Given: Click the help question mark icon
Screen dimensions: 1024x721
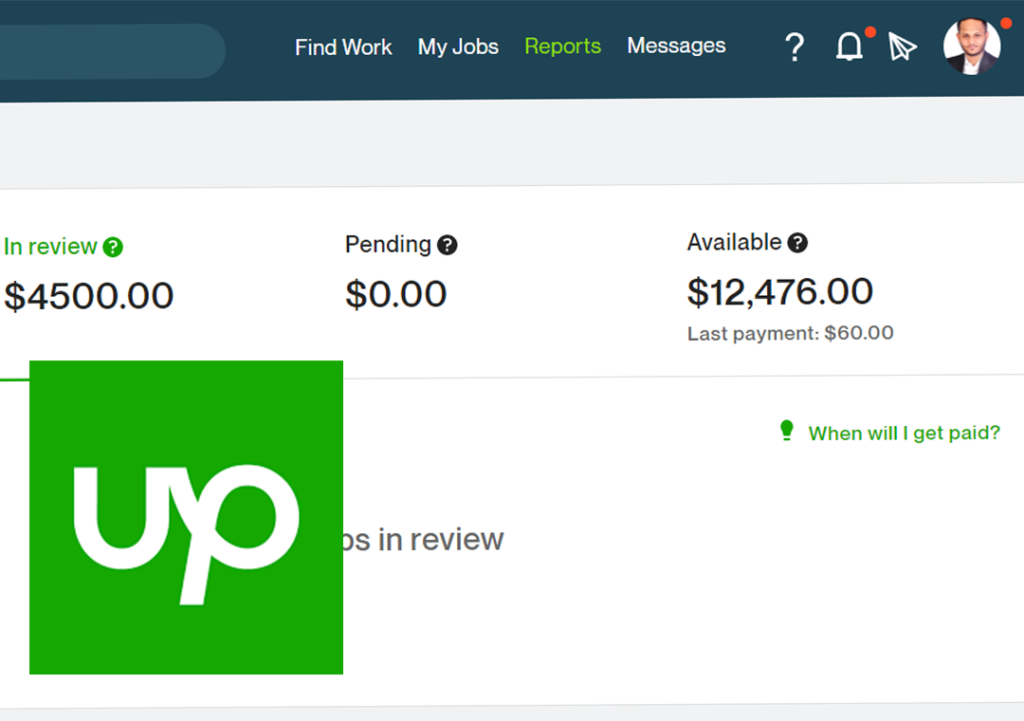Looking at the screenshot, I should coord(794,47).
